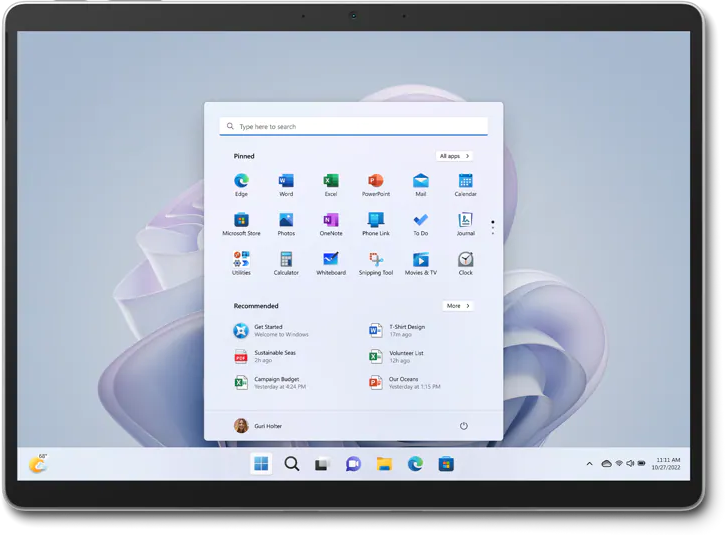The image size is (725, 535).
Task: Open the Guri Holter user account
Action: pos(258,426)
